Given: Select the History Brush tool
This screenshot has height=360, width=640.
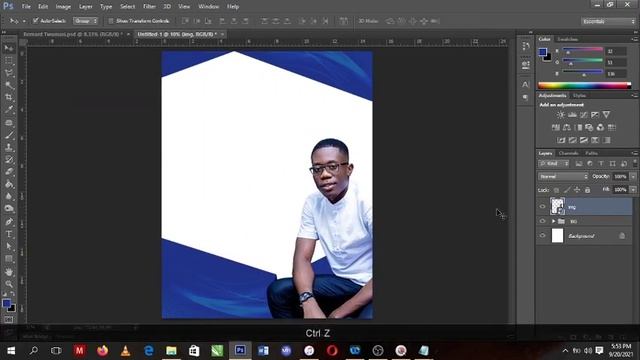Looking at the screenshot, I should 9,160.
